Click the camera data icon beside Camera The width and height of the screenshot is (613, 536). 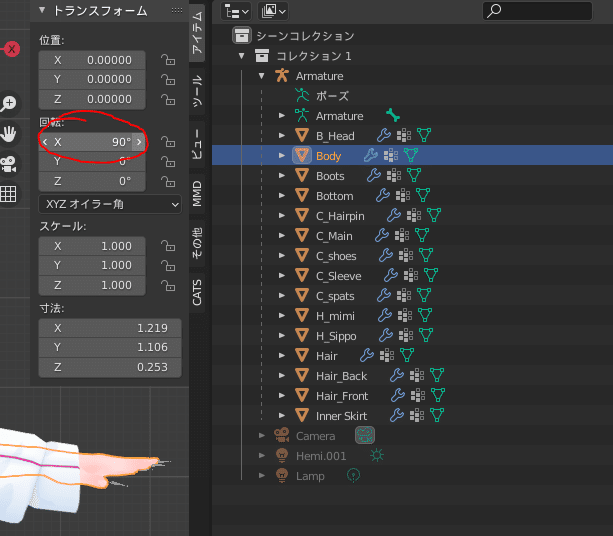365,435
